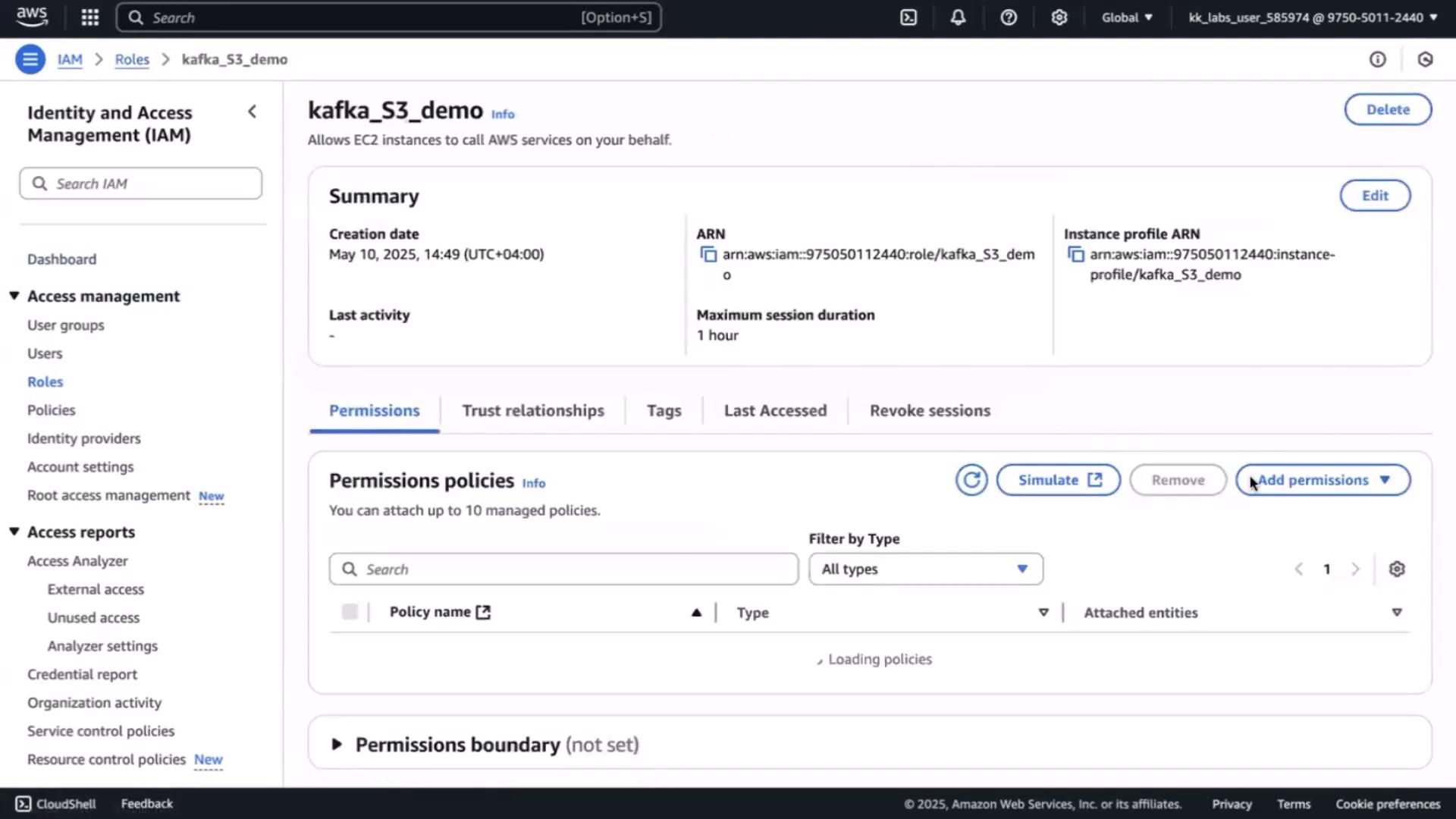
Task: Switch to the Permissions tab
Action: 374,410
